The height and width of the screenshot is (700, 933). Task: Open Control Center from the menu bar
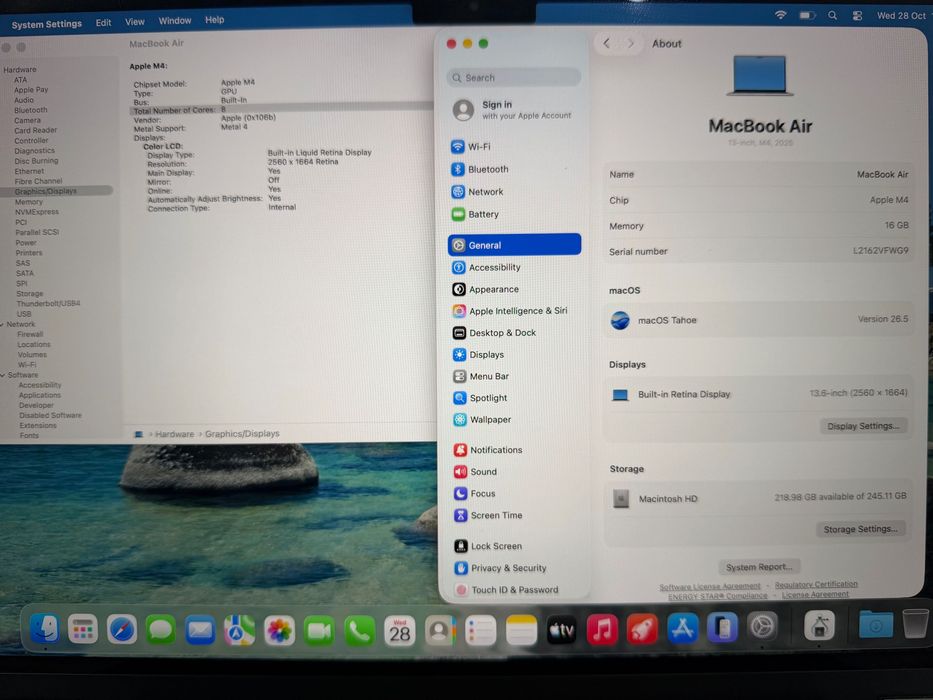point(857,16)
